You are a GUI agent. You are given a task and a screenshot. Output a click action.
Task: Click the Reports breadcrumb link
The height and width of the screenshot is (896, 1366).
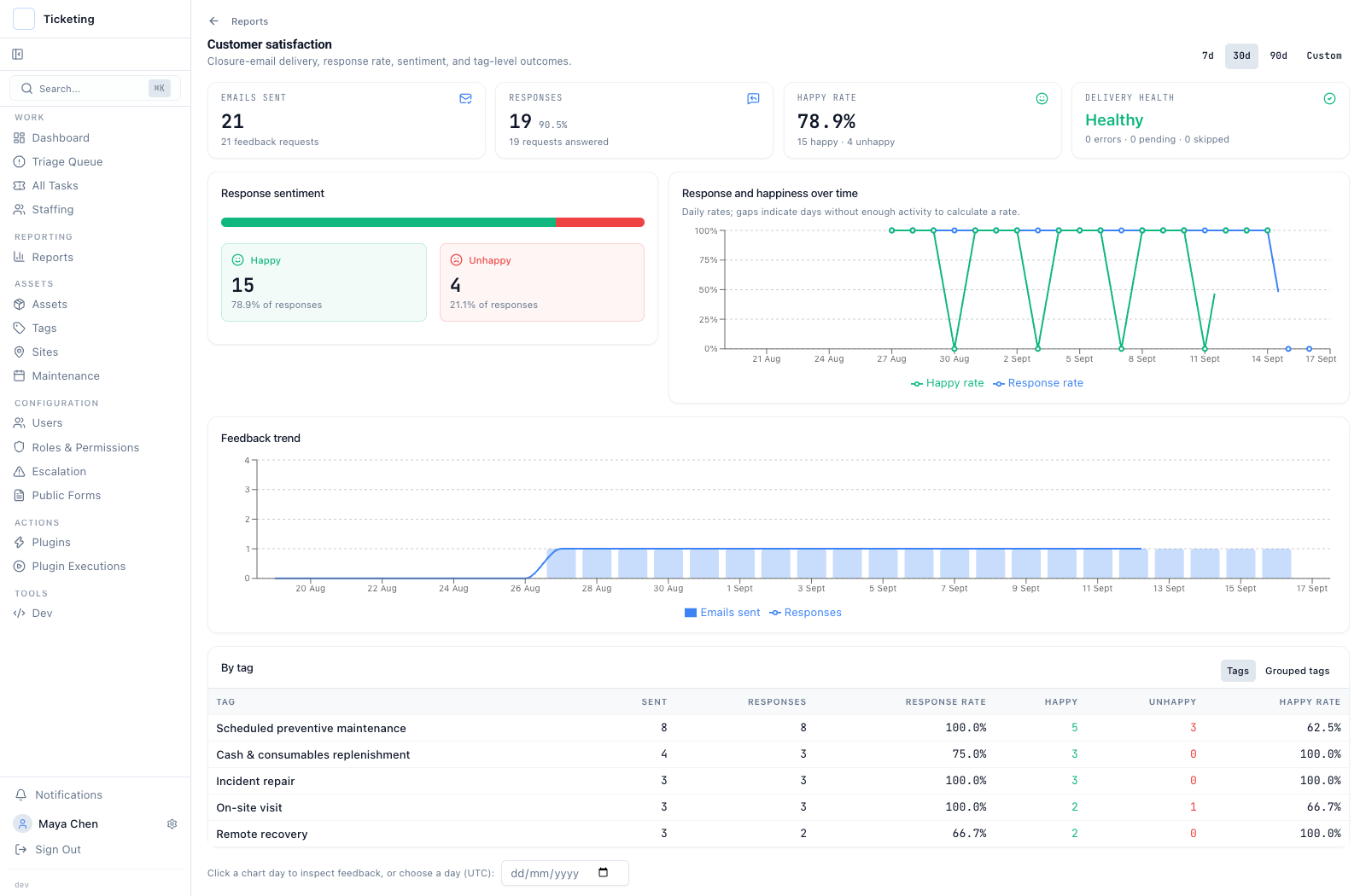tap(249, 22)
